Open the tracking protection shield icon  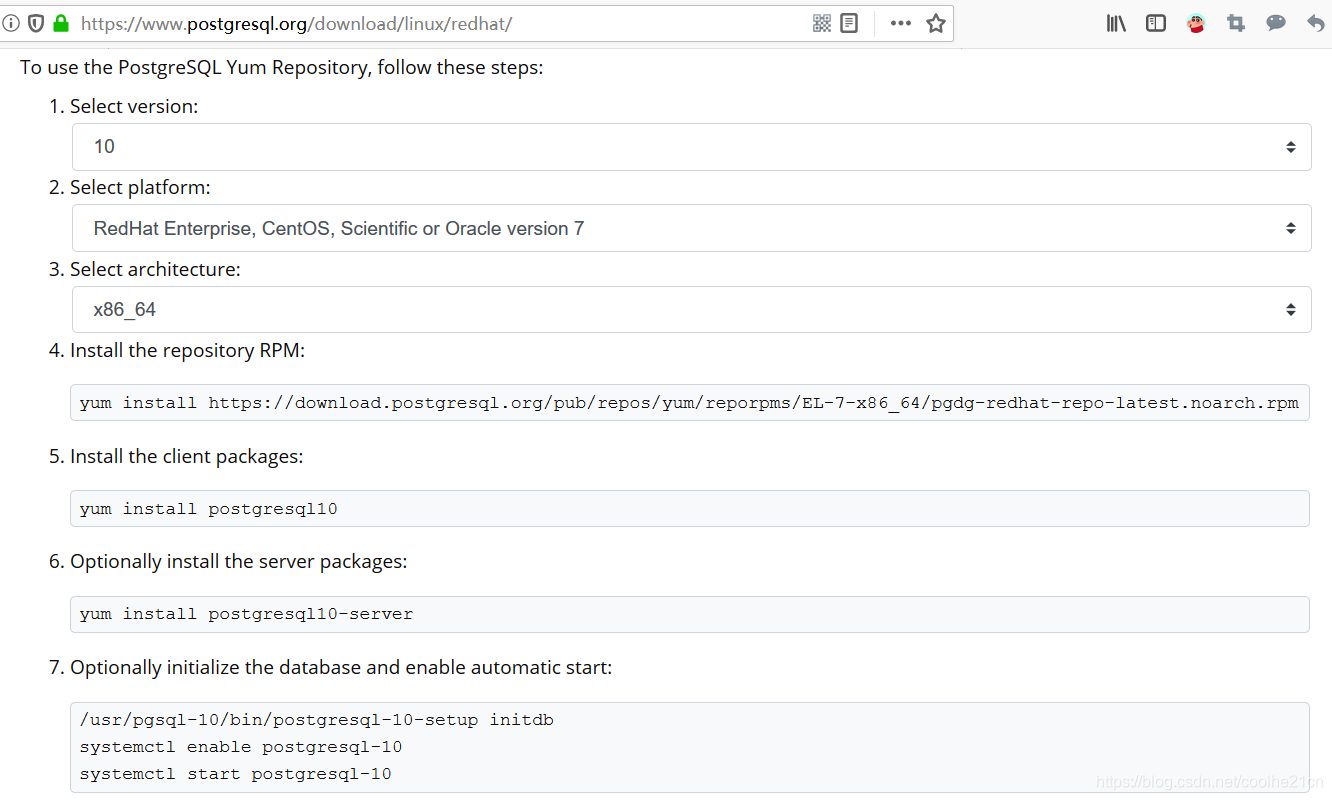(36, 23)
